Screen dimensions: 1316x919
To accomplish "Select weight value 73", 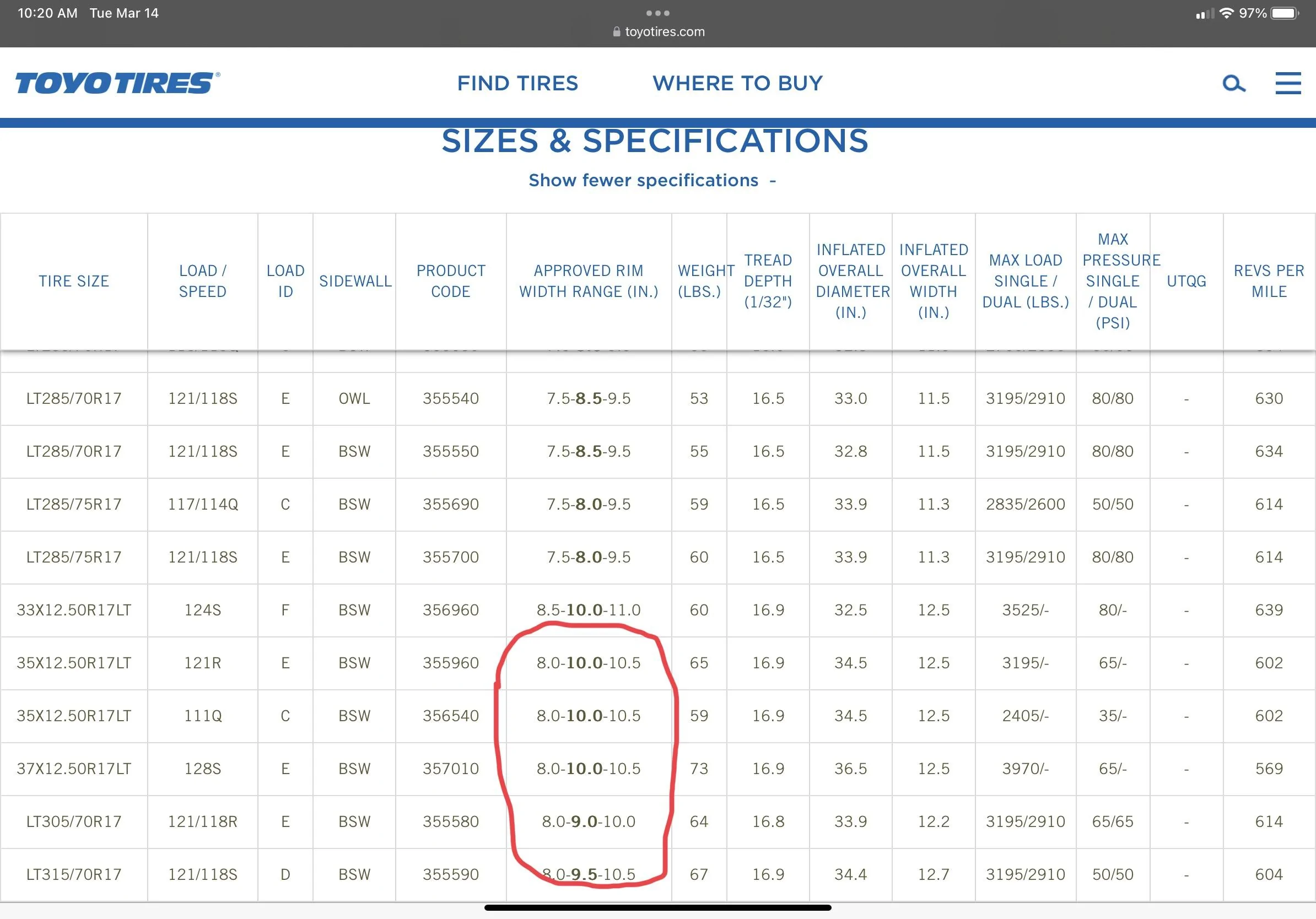I will (x=699, y=769).
